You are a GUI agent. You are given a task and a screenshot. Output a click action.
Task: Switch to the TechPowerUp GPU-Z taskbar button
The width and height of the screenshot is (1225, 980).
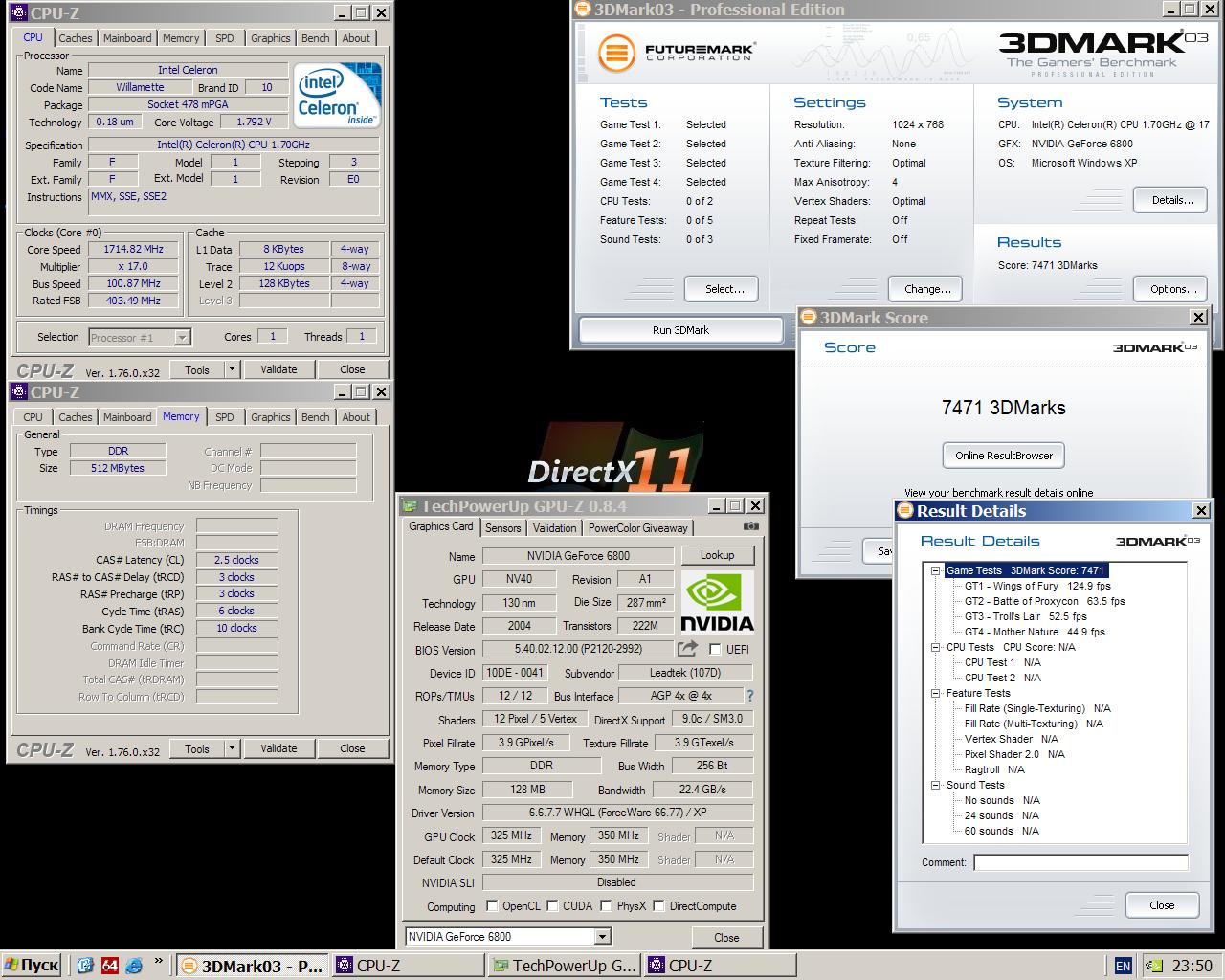[564, 966]
